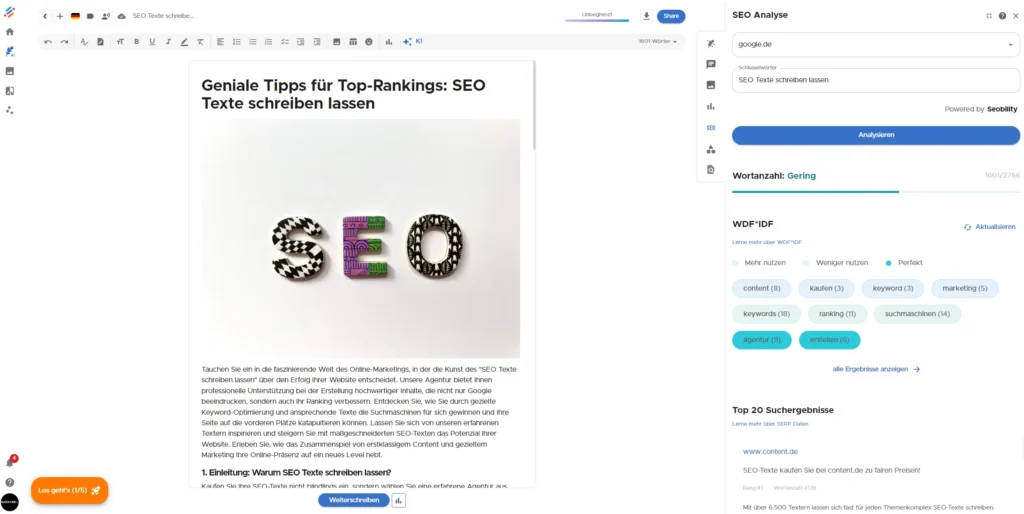Open the statistics panel tab

click(711, 106)
